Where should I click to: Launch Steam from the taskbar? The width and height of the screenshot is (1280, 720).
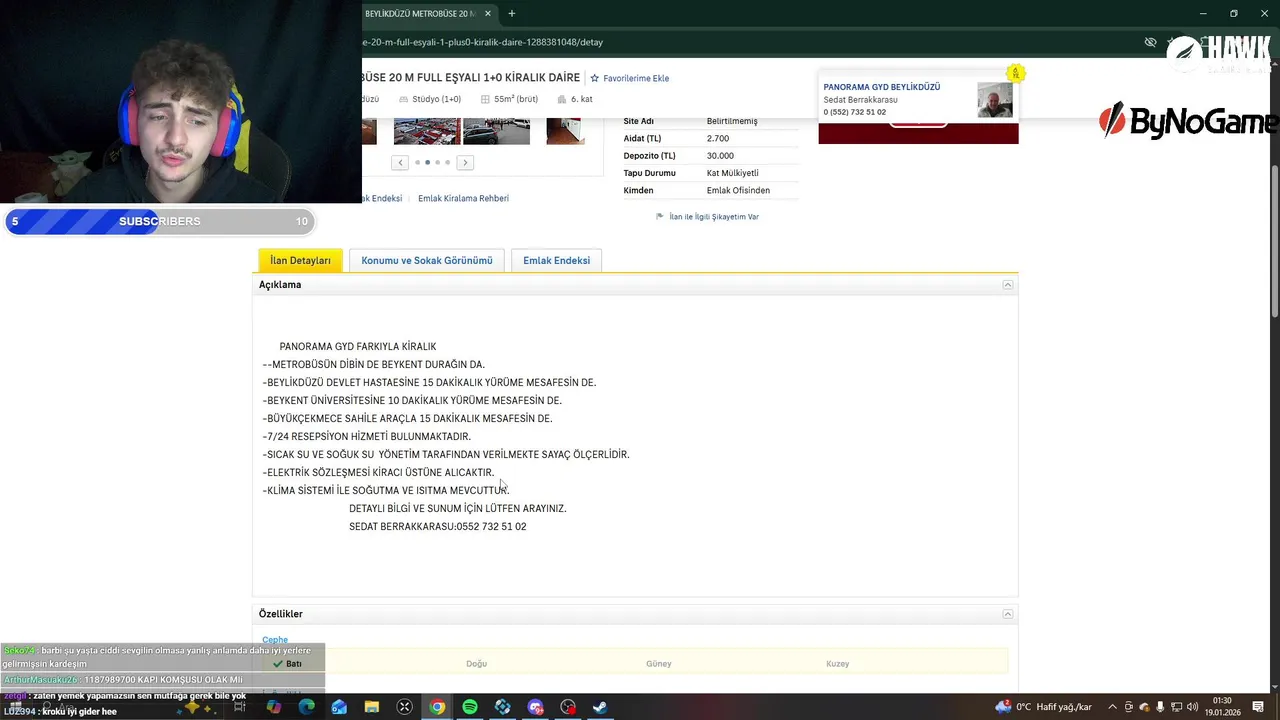(x=600, y=707)
